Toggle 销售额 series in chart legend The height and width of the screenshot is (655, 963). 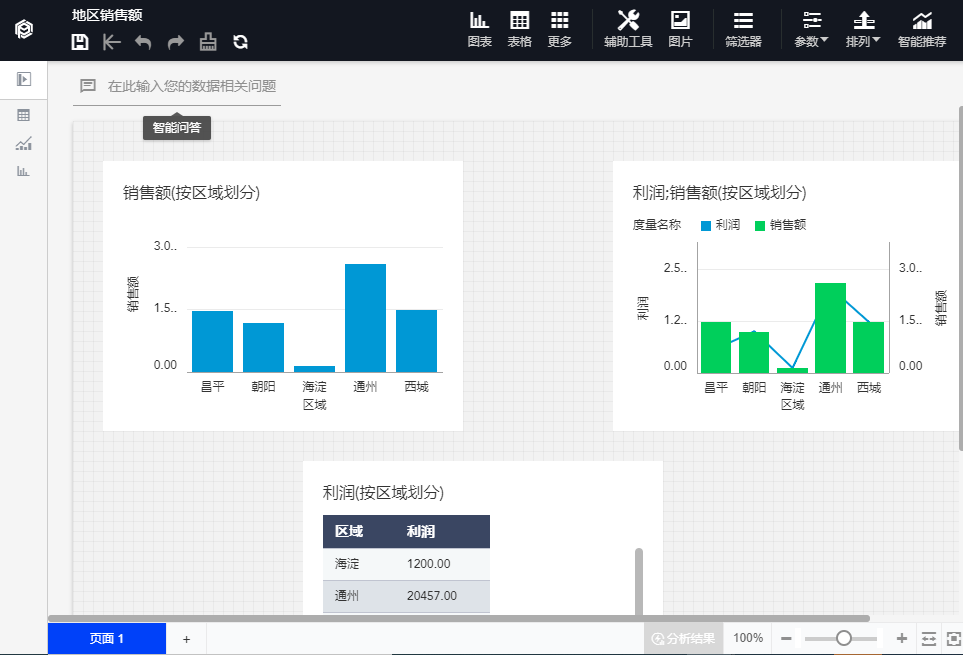pyautogui.click(x=779, y=225)
